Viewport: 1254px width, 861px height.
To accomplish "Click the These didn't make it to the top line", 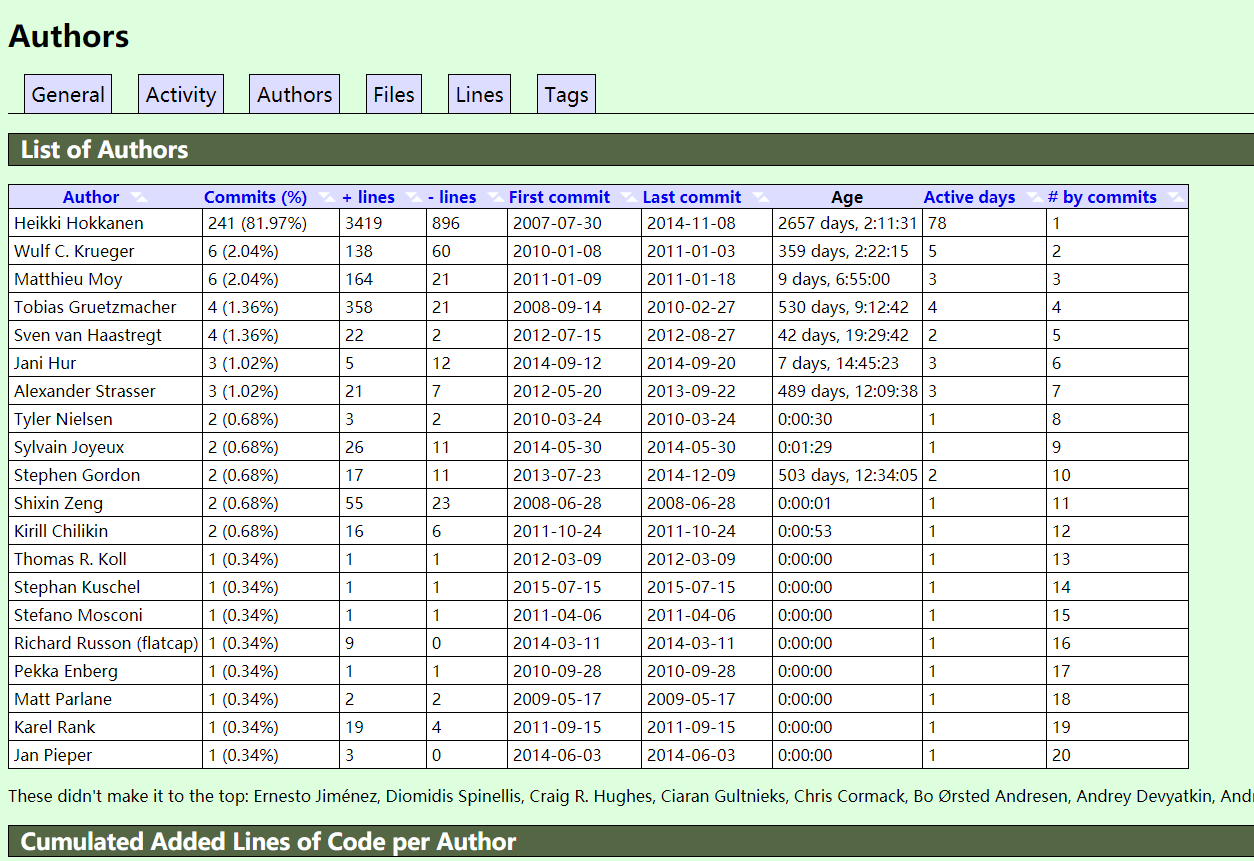I will tap(630, 796).
